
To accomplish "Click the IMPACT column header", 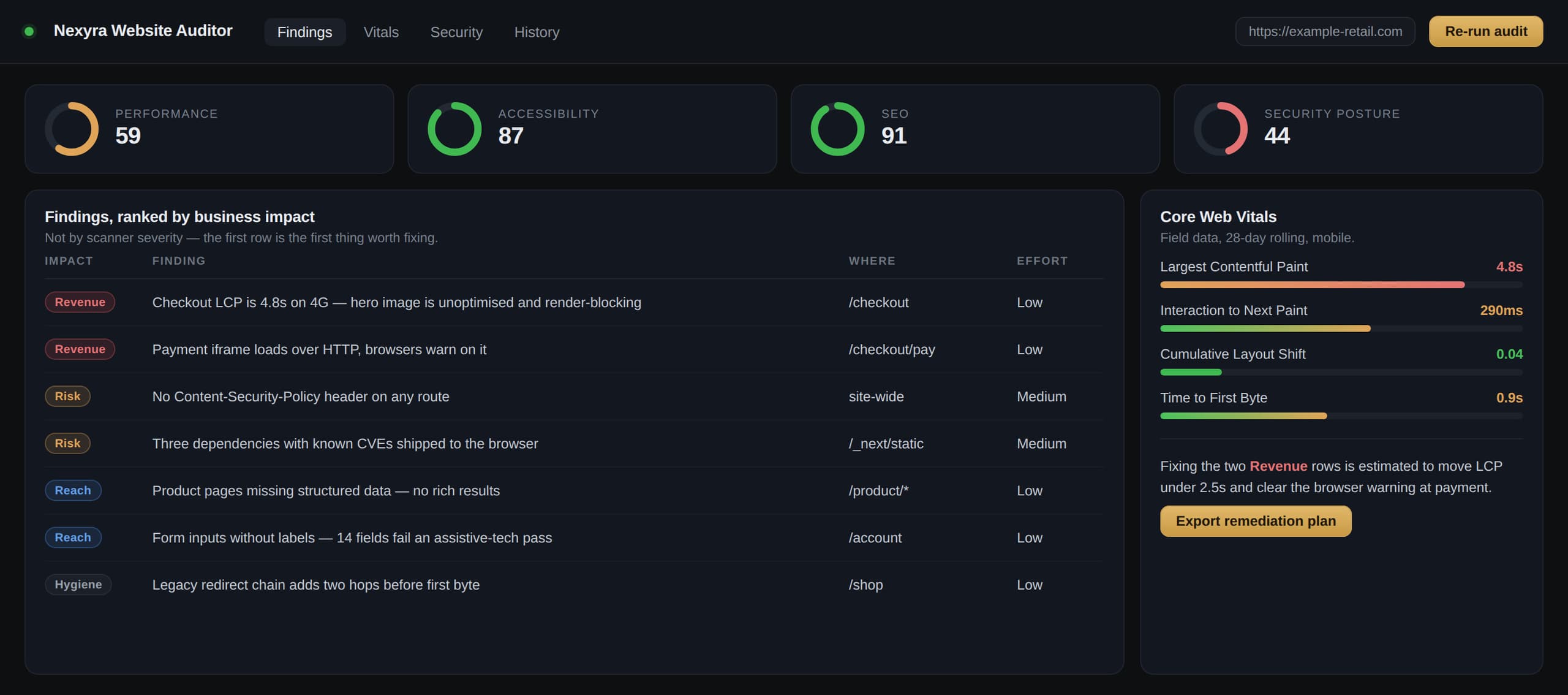I will point(69,260).
